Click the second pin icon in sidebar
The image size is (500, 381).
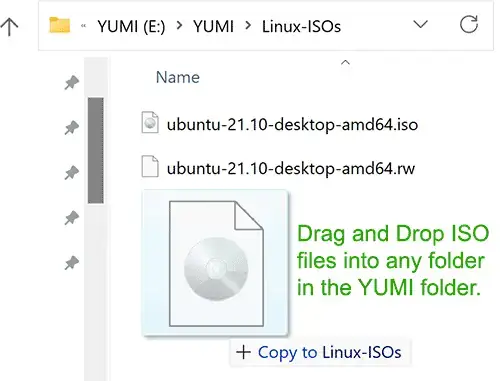[72, 128]
